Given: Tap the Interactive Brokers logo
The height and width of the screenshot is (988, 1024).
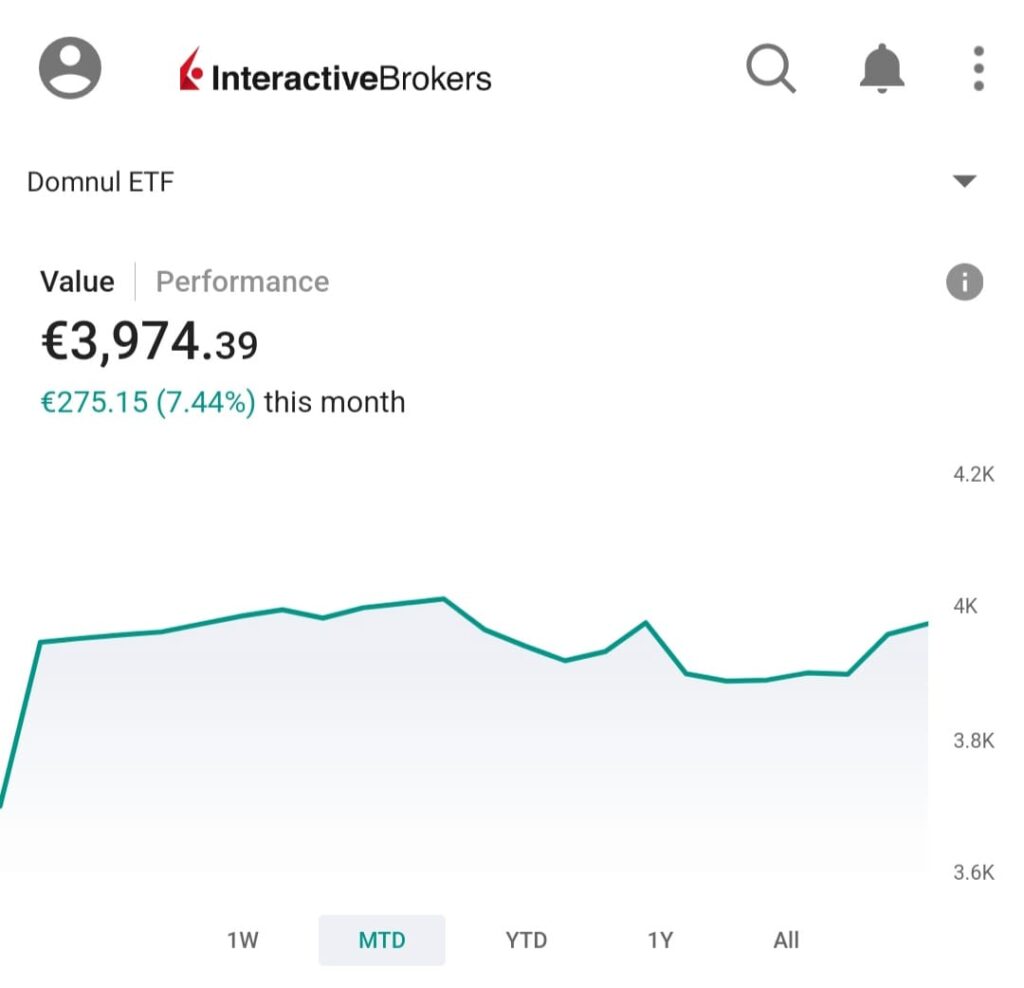Looking at the screenshot, I should 336,76.
